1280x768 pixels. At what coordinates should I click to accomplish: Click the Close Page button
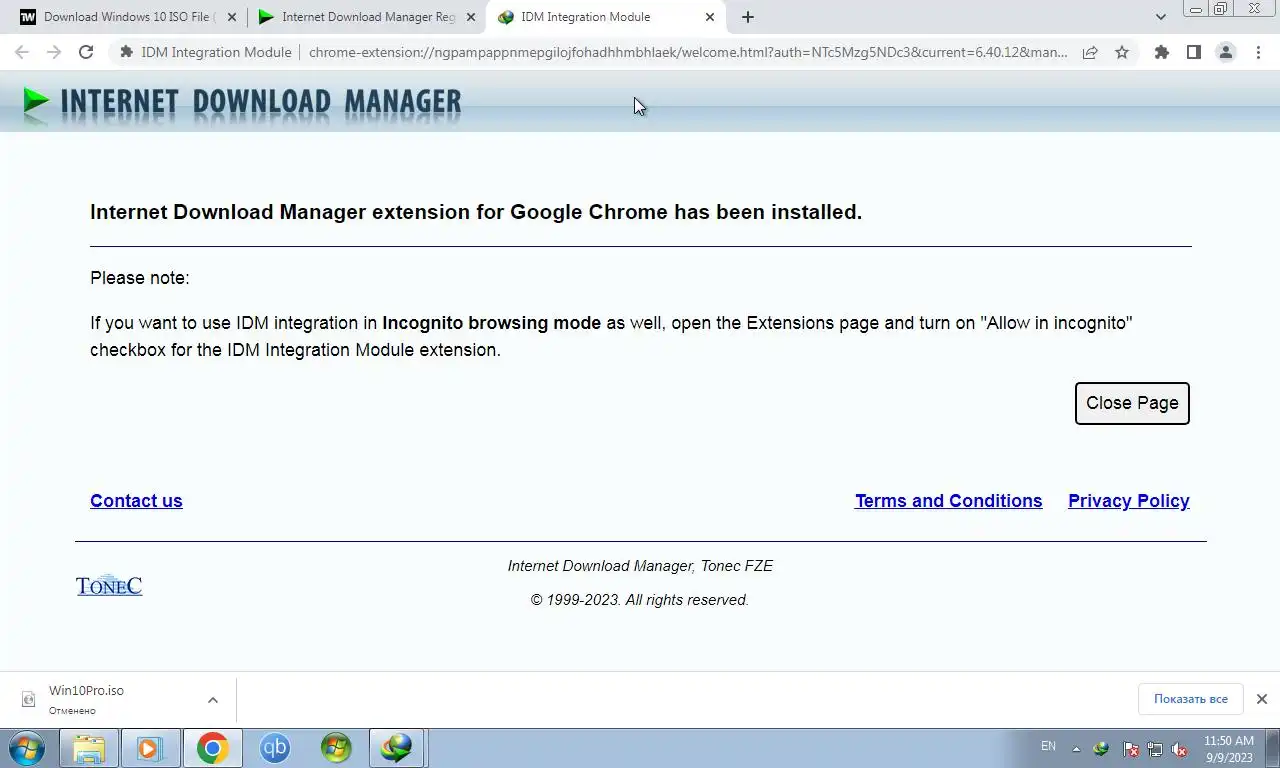click(x=1132, y=403)
